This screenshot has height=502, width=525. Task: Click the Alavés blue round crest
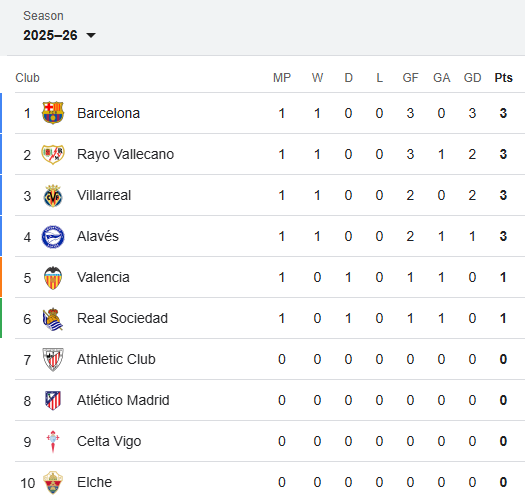pyautogui.click(x=53, y=237)
